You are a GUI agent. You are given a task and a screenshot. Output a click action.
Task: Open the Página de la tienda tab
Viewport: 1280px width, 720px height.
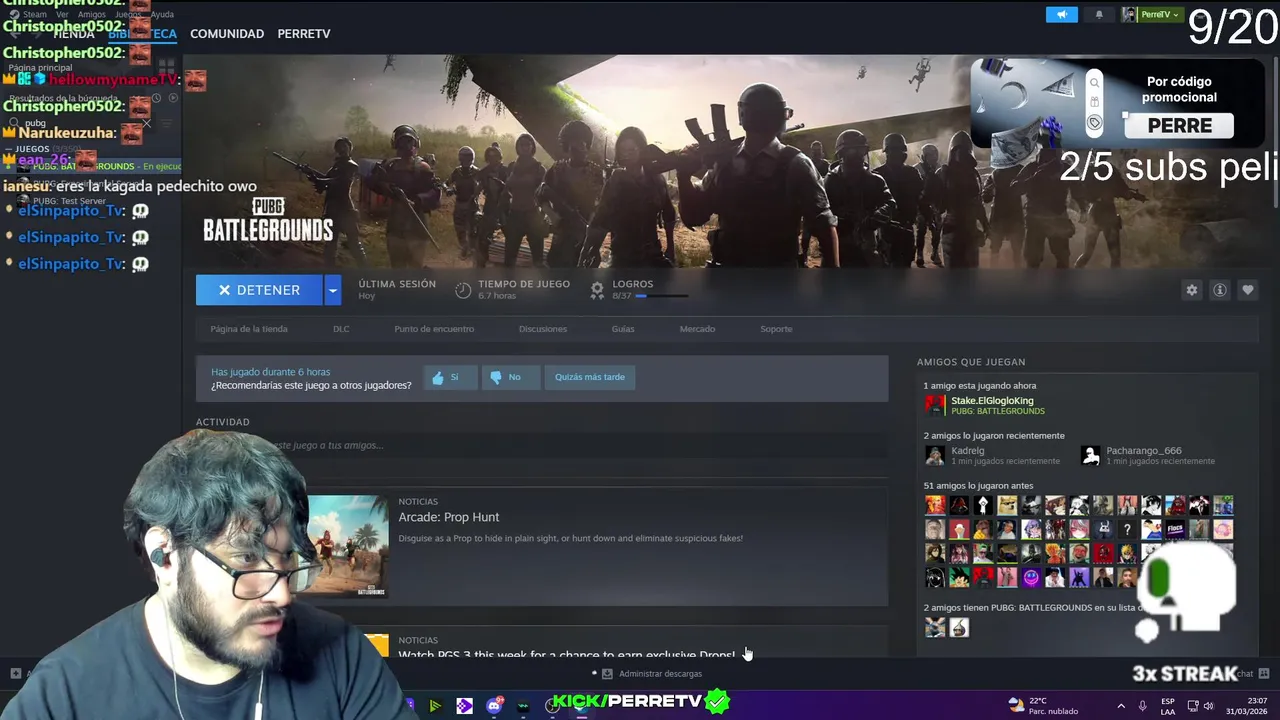(x=249, y=329)
